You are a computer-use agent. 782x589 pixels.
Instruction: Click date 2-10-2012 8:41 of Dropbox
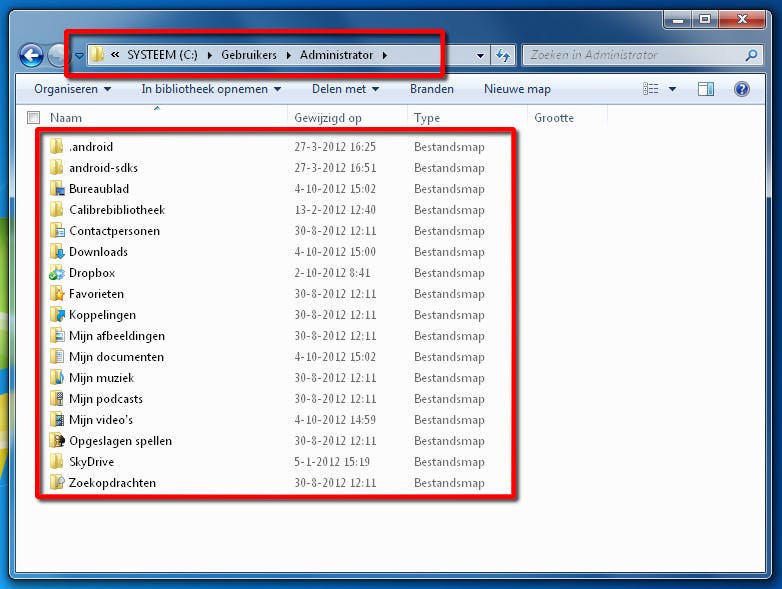pos(332,273)
